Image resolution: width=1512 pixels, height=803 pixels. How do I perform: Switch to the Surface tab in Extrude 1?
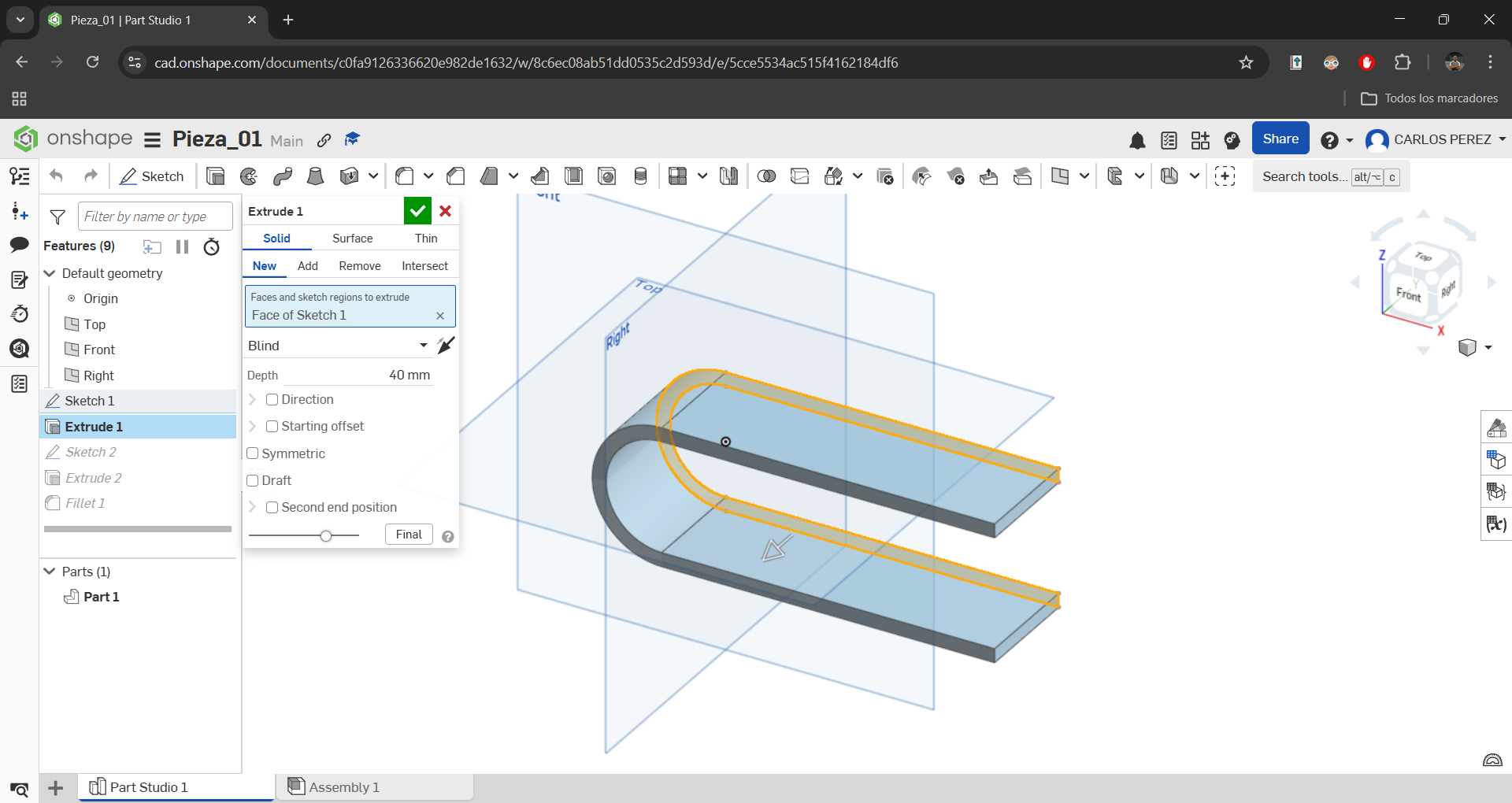click(352, 238)
